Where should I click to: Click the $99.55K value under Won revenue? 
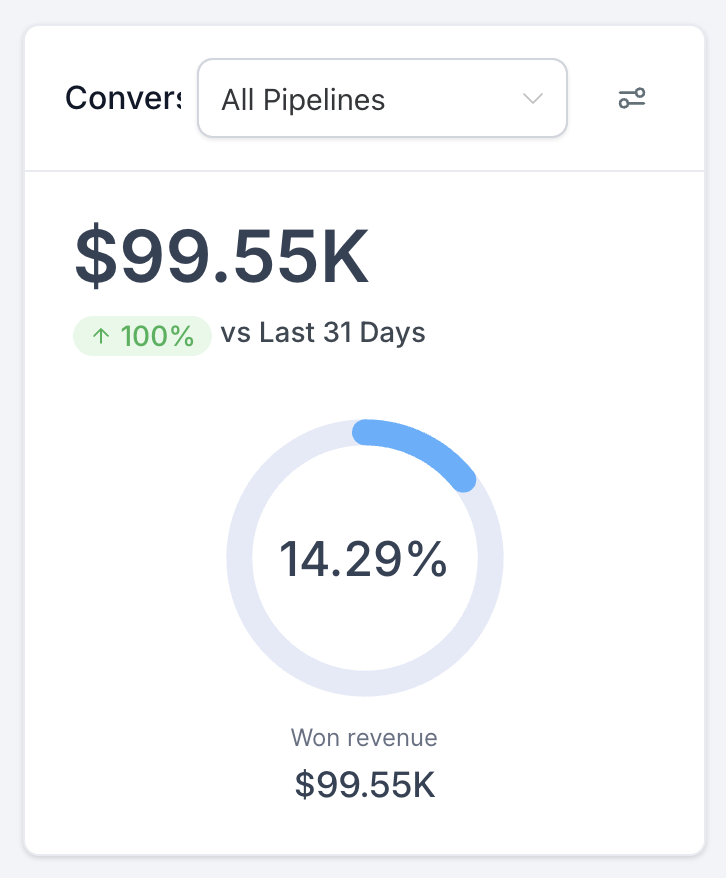[364, 784]
